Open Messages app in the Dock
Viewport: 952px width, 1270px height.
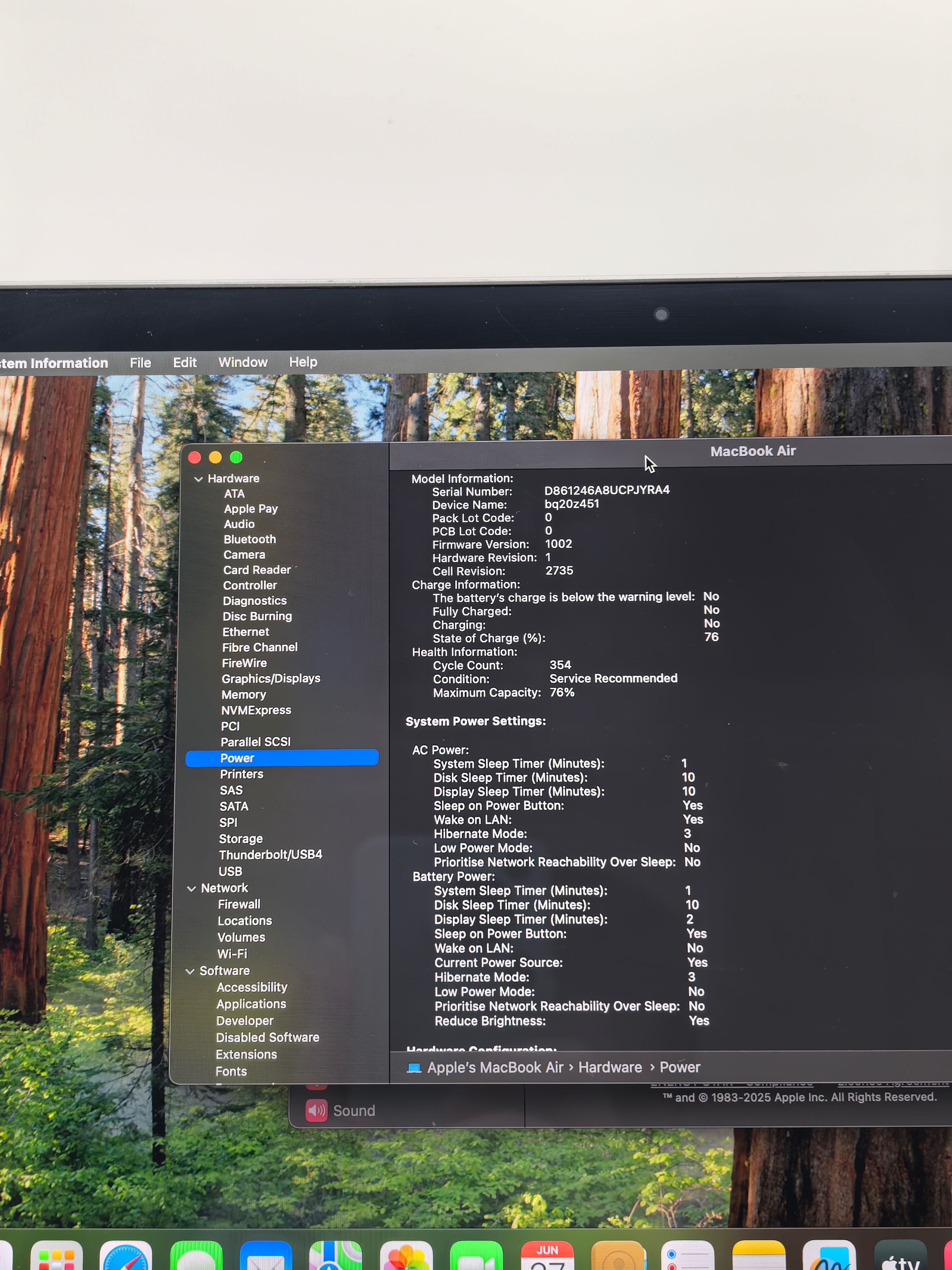click(x=196, y=1256)
